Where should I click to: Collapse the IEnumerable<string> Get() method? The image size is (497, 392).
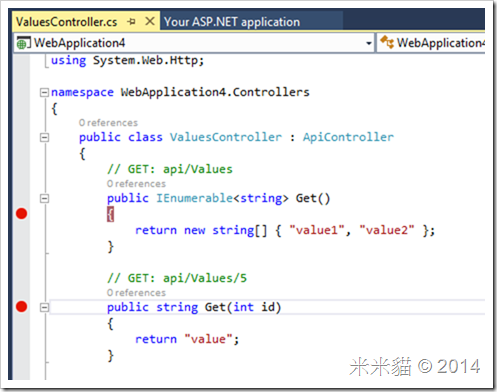pos(44,199)
